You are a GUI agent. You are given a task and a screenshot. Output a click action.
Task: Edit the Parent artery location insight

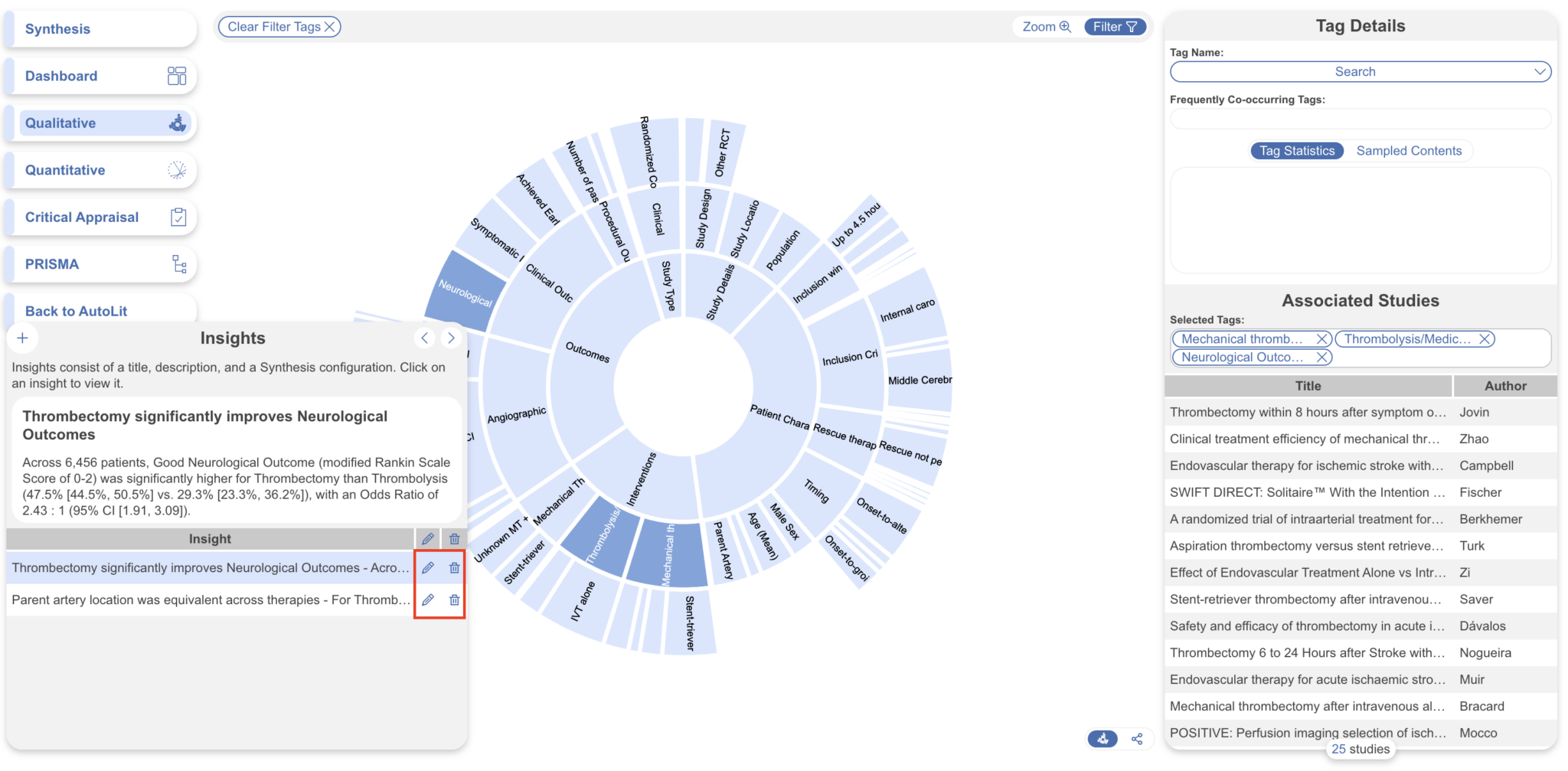(x=428, y=600)
